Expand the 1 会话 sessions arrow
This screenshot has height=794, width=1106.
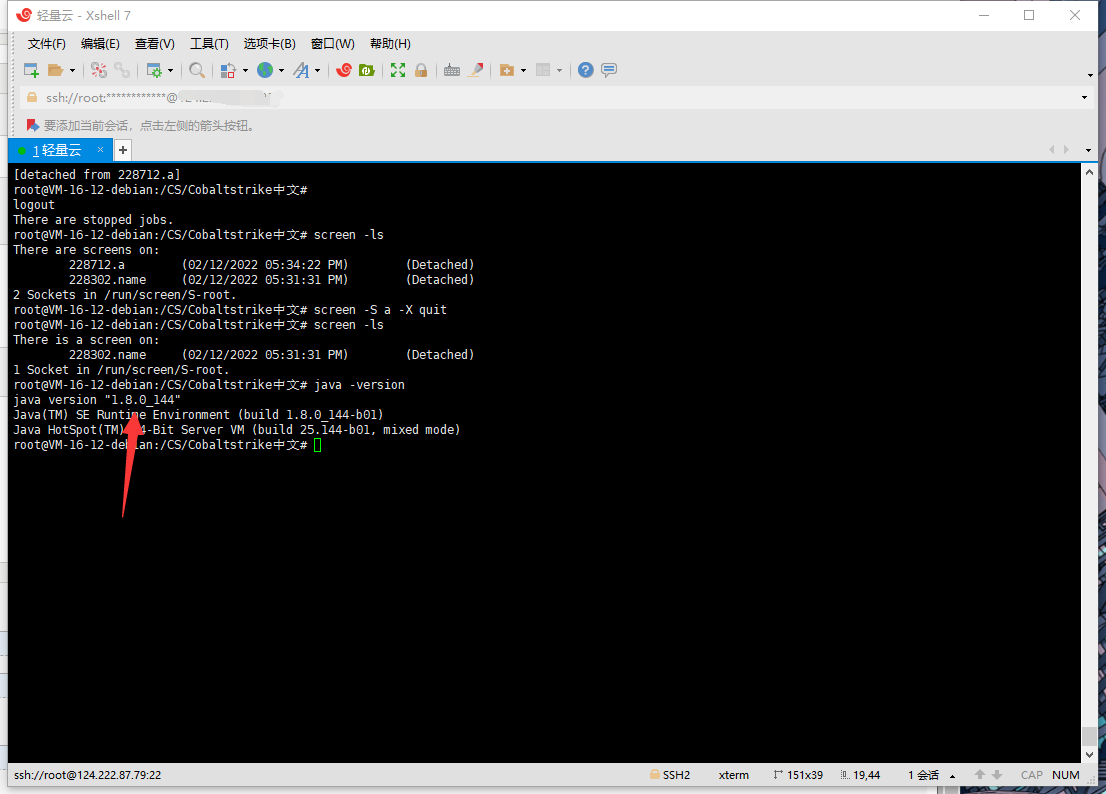pyautogui.click(x=952, y=776)
